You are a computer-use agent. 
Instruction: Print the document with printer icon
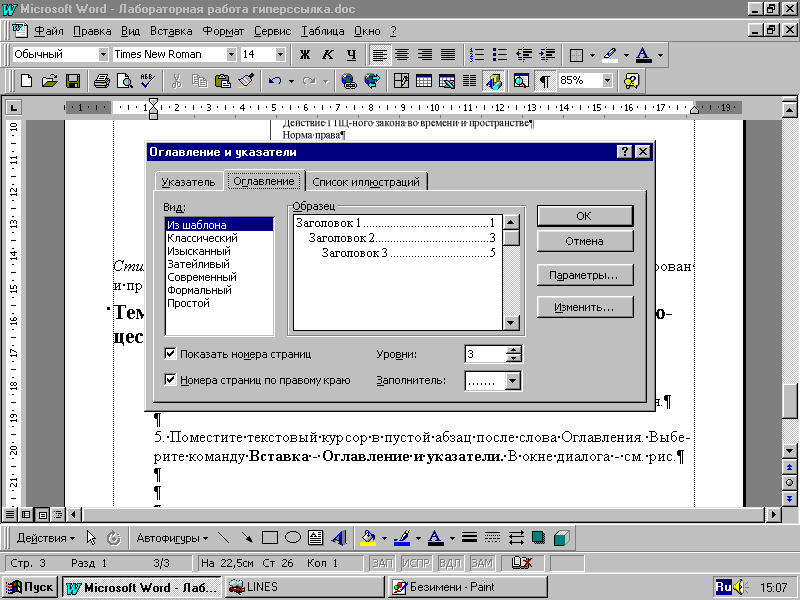(x=102, y=81)
